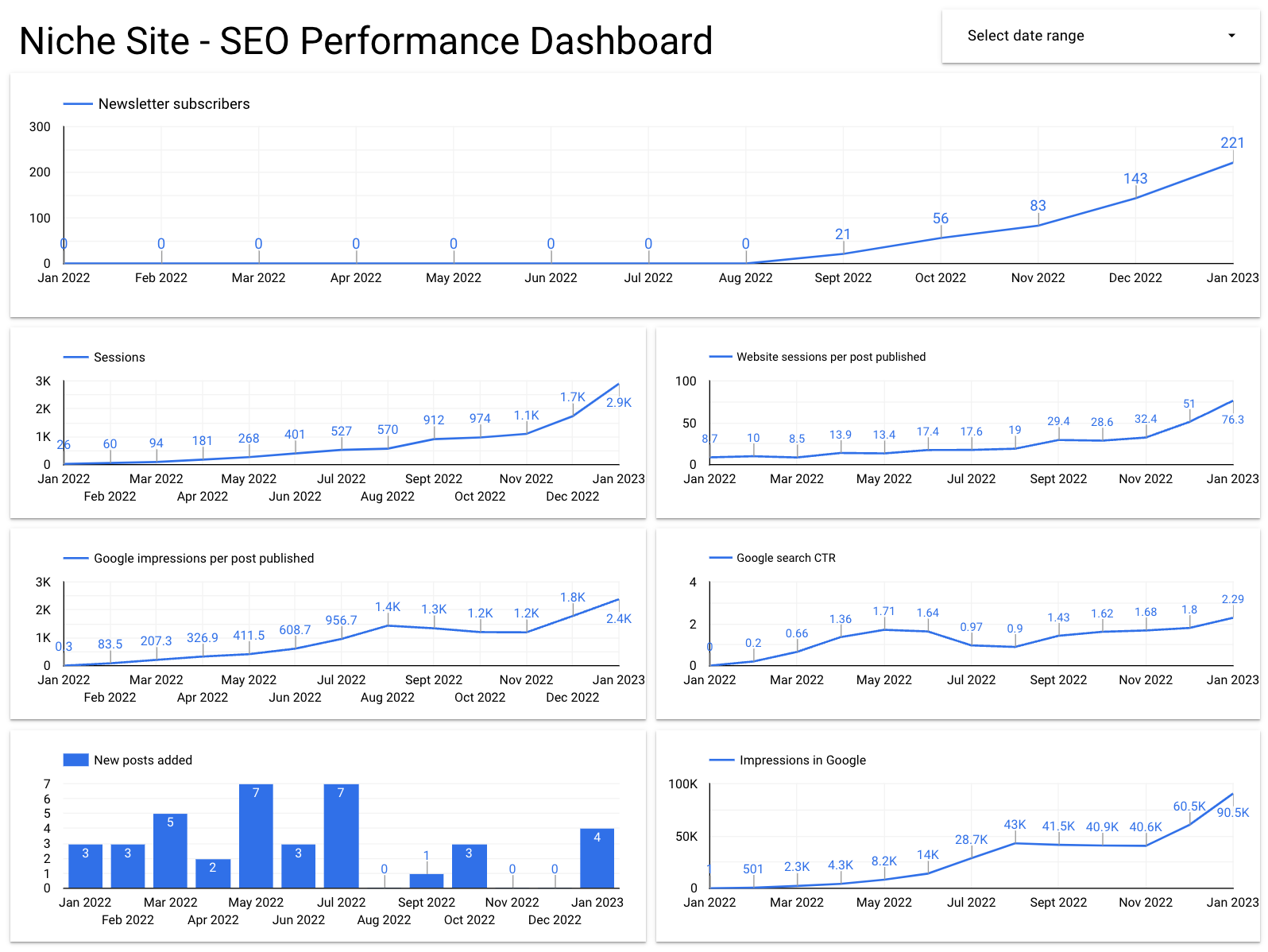Click the 401 data label in Sessions chart
Image resolution: width=1268 pixels, height=952 pixels.
(x=295, y=435)
